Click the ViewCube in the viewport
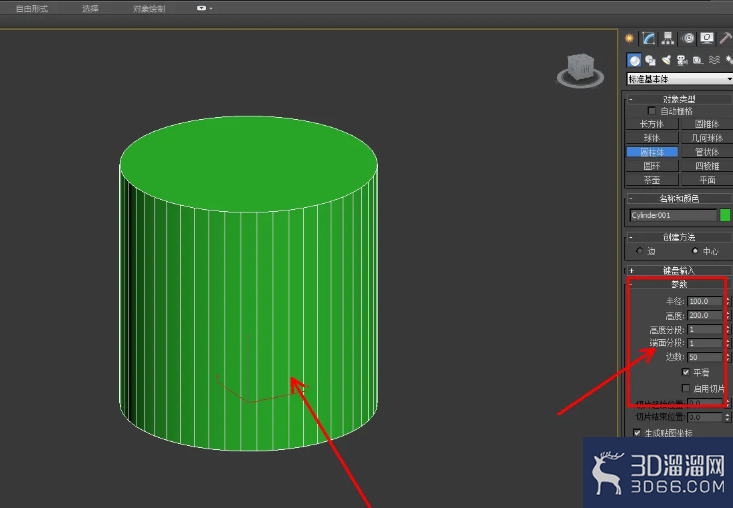 tap(580, 70)
